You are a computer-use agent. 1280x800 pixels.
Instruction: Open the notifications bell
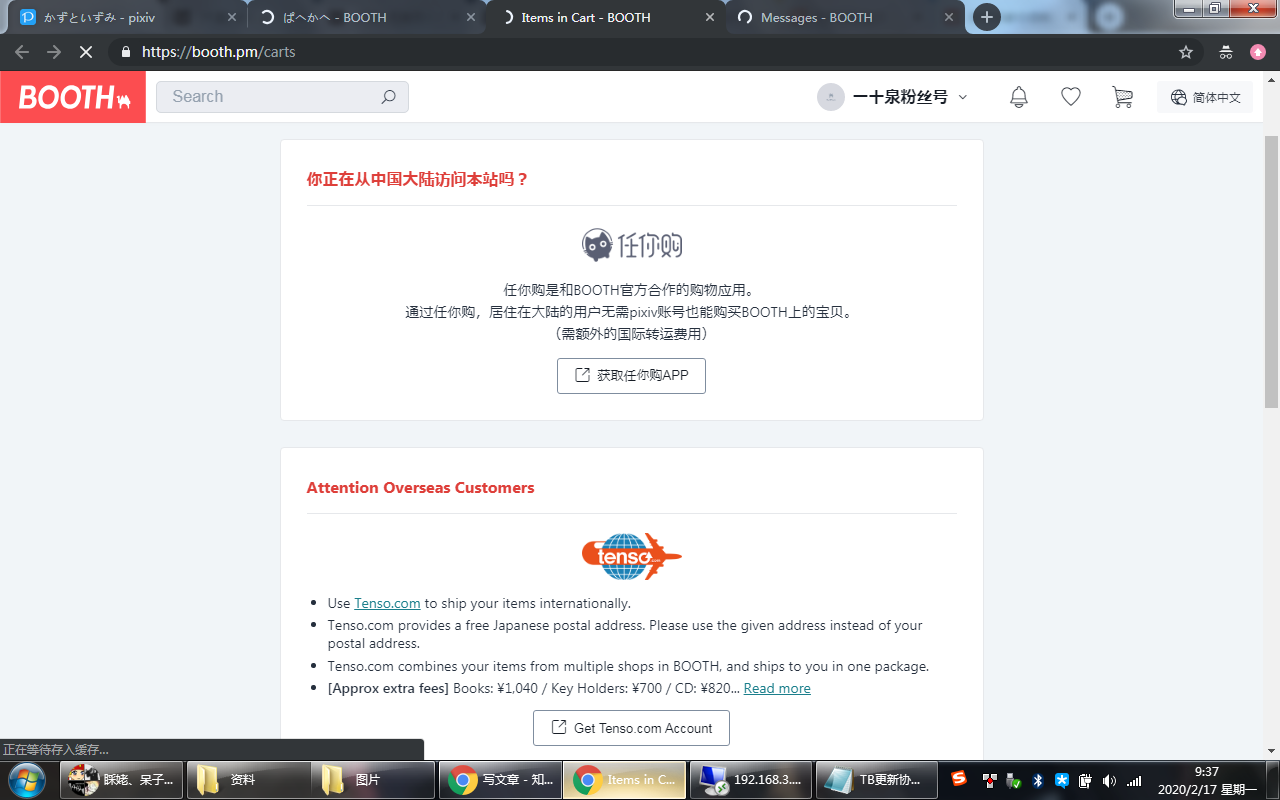[1018, 96]
